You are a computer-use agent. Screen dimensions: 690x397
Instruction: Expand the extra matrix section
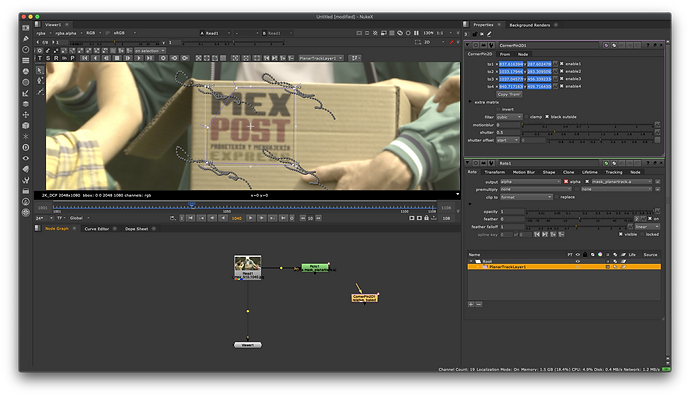tap(470, 102)
